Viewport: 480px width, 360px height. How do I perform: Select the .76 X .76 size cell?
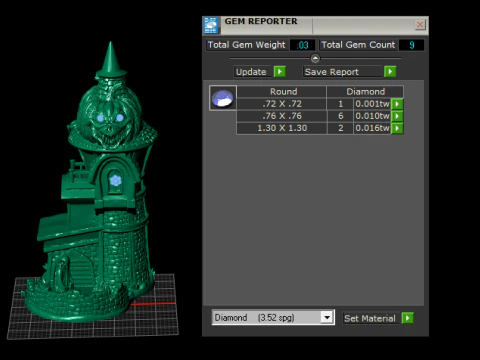point(282,116)
